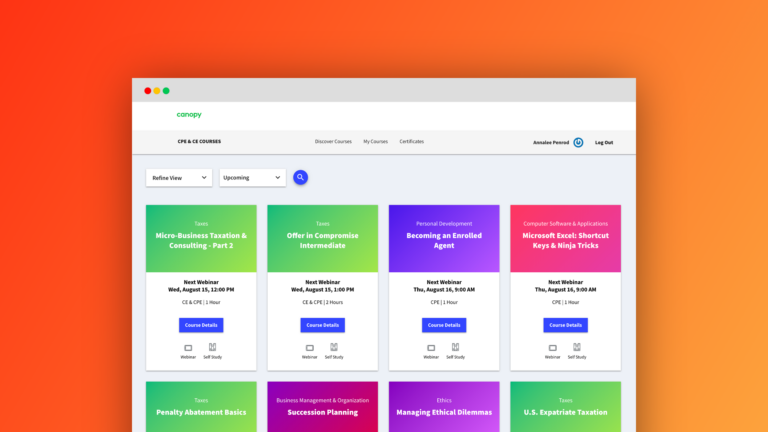Go to Discover Courses tab
The height and width of the screenshot is (432, 768).
point(333,142)
